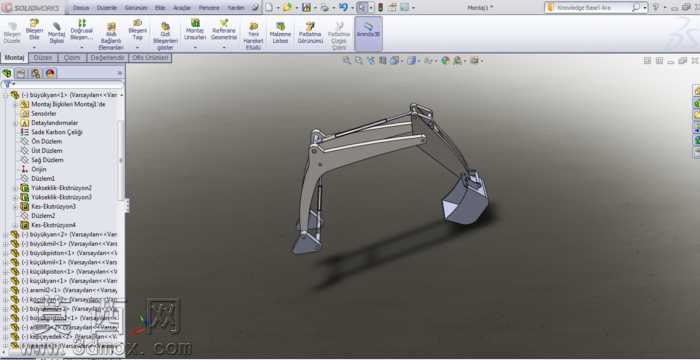Open the Undo history dropdown arrow
Viewport: 700px width, 360px height.
coord(352,8)
